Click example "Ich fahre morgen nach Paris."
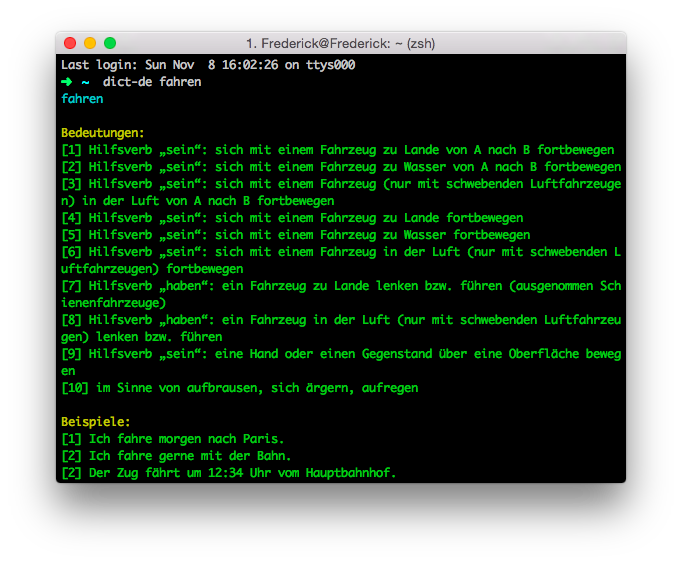 [x=173, y=439]
